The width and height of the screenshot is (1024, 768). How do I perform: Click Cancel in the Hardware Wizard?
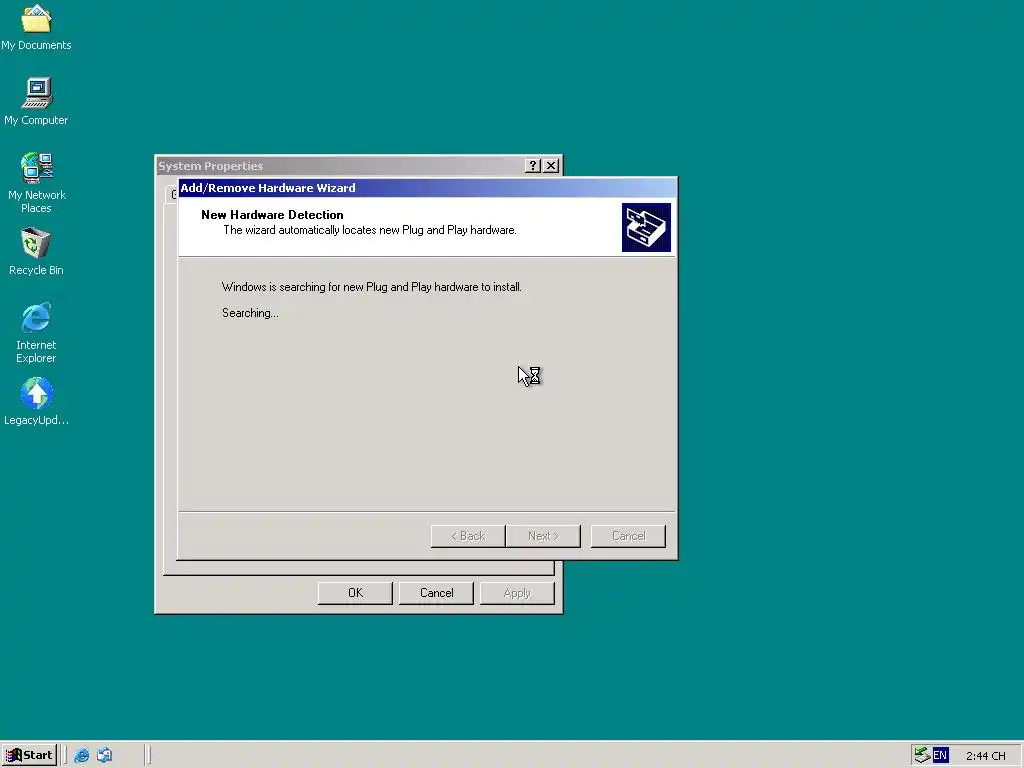tap(628, 536)
